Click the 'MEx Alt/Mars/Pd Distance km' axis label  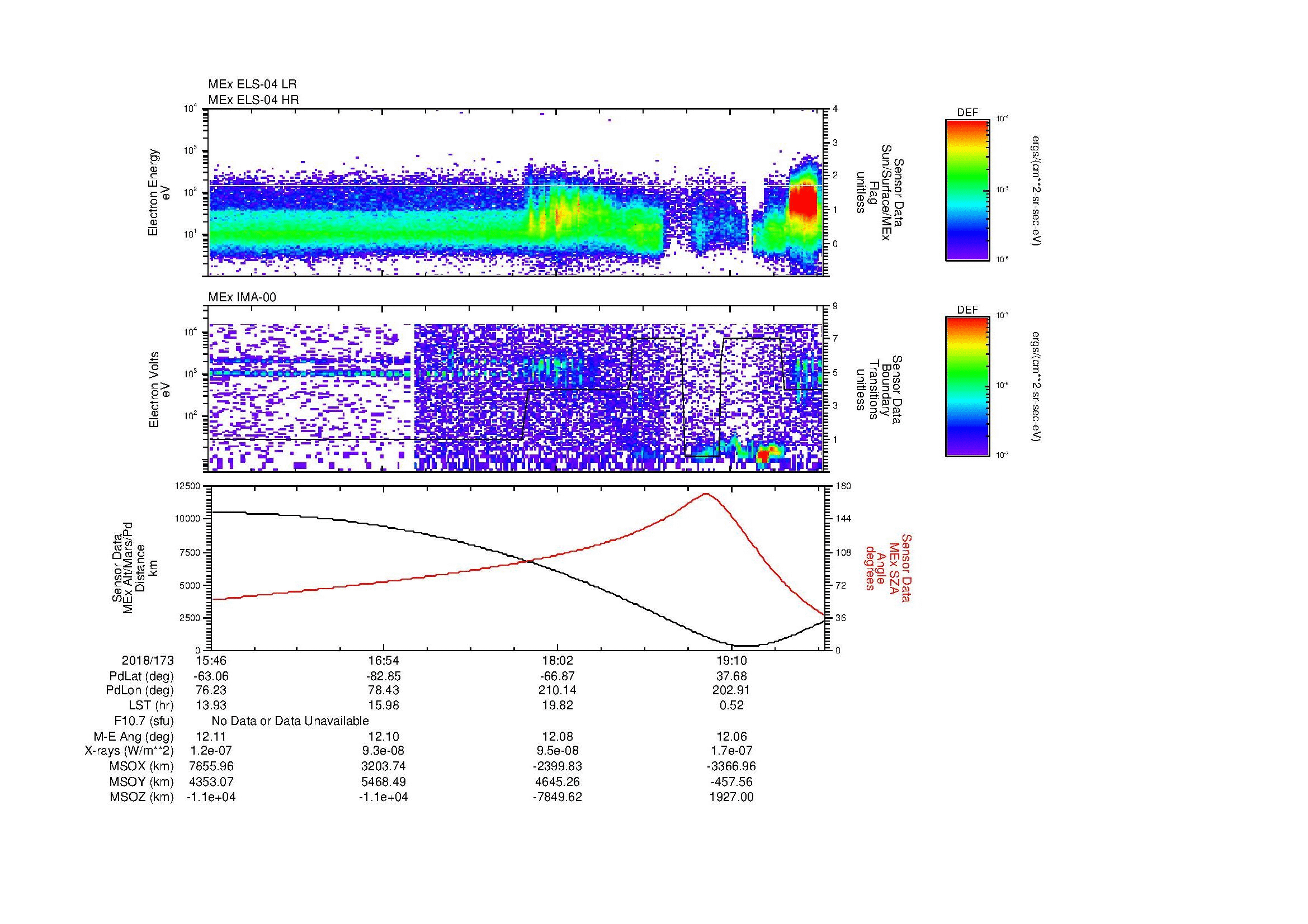[x=134, y=567]
